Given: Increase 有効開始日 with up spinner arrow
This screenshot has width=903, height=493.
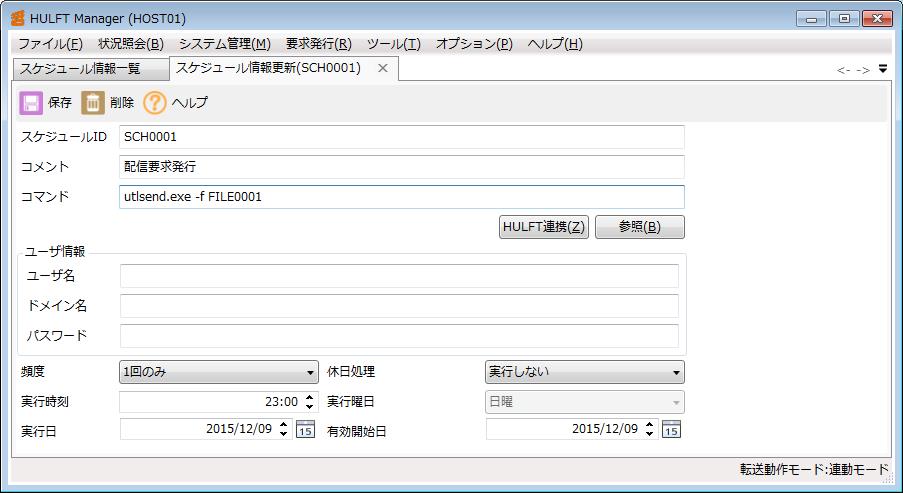Looking at the screenshot, I should coord(649,424).
